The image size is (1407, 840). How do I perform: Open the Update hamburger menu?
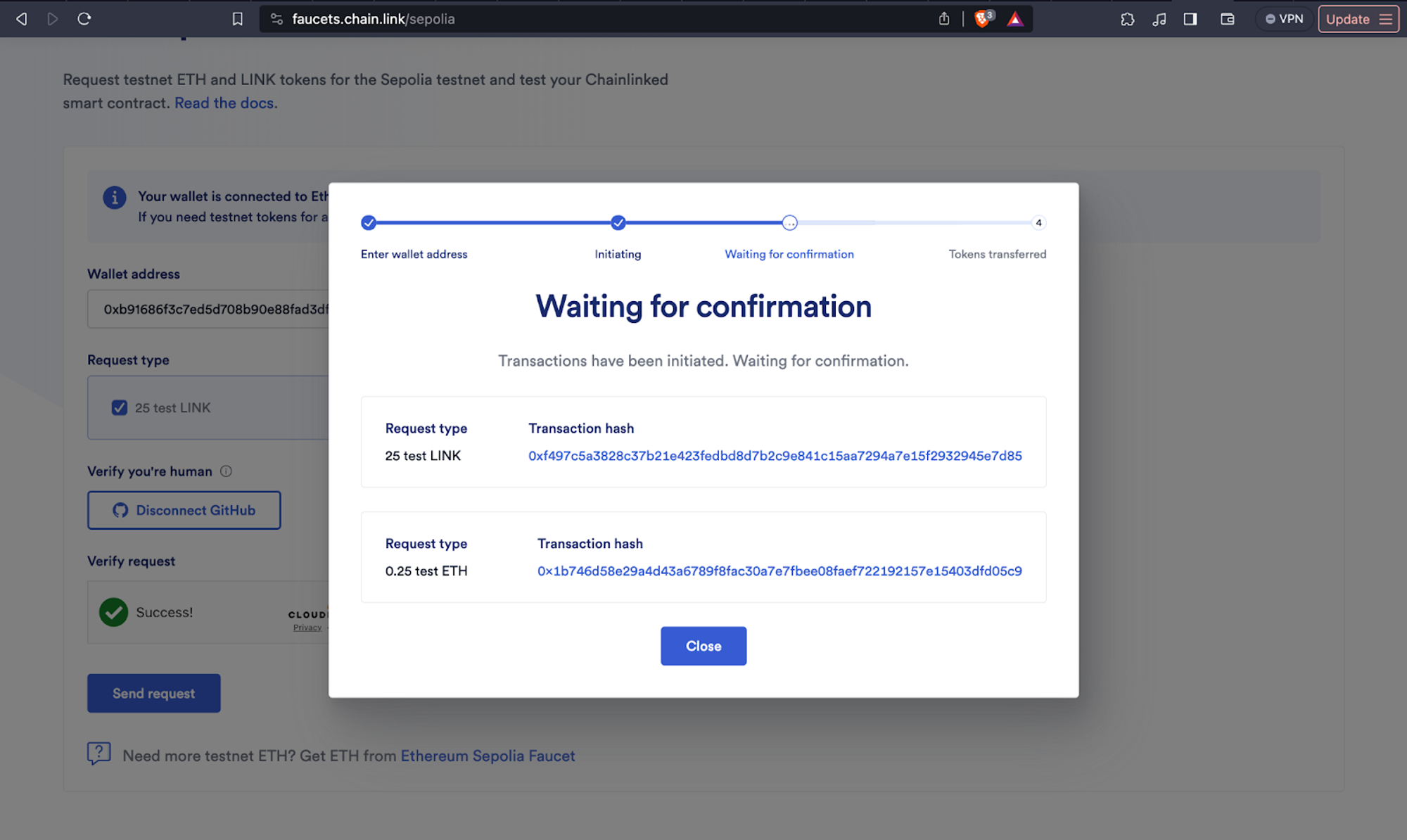1385,19
